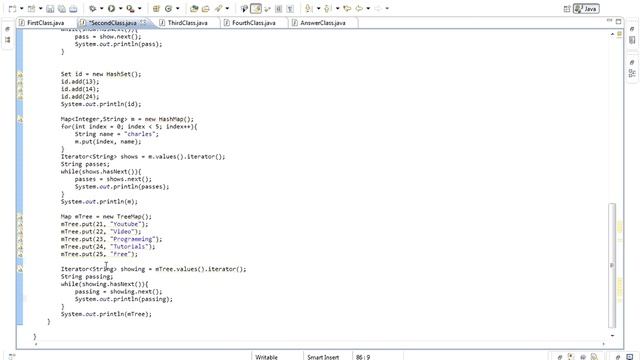This screenshot has width=640, height=360.
Task: Minimize the editor area
Action: (609, 21)
